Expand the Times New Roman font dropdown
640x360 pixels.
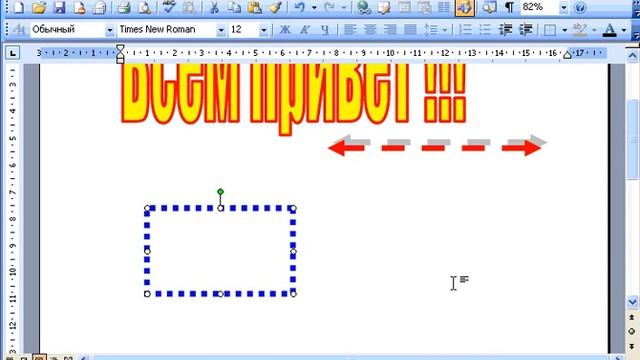[x=221, y=30]
